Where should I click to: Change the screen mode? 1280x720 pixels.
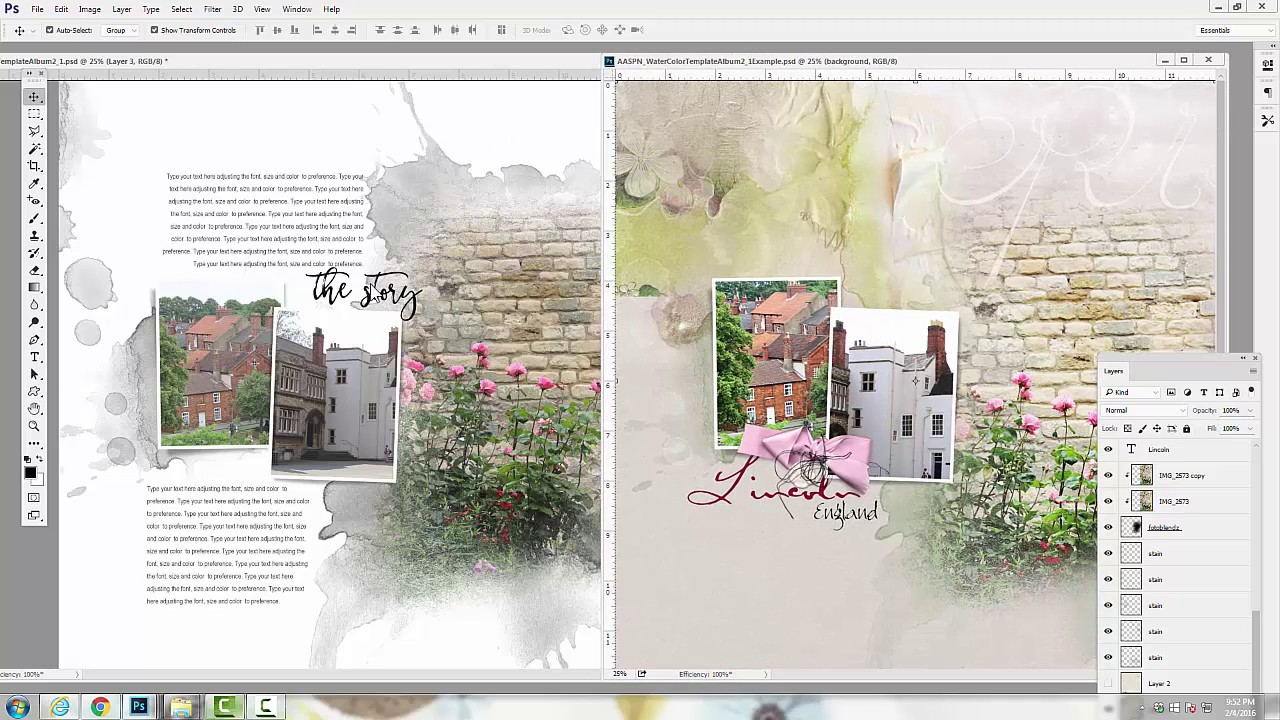click(x=34, y=515)
